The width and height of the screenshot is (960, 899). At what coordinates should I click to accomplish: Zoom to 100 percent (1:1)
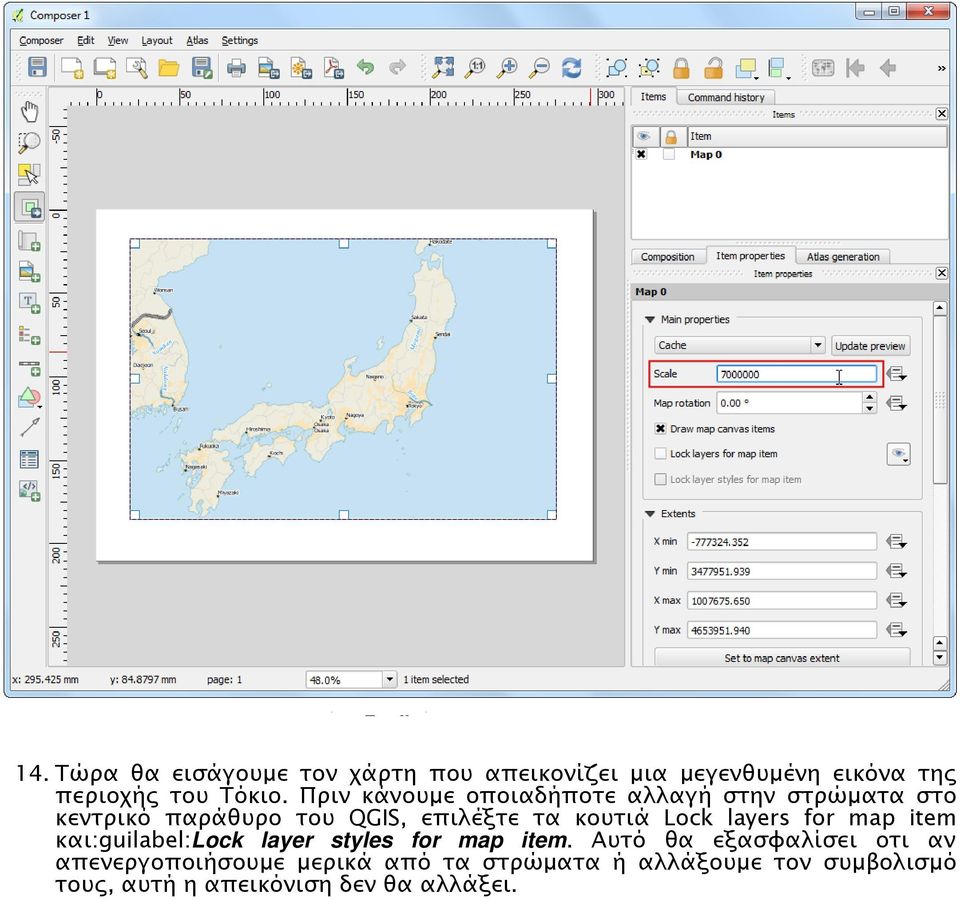pyautogui.click(x=476, y=67)
